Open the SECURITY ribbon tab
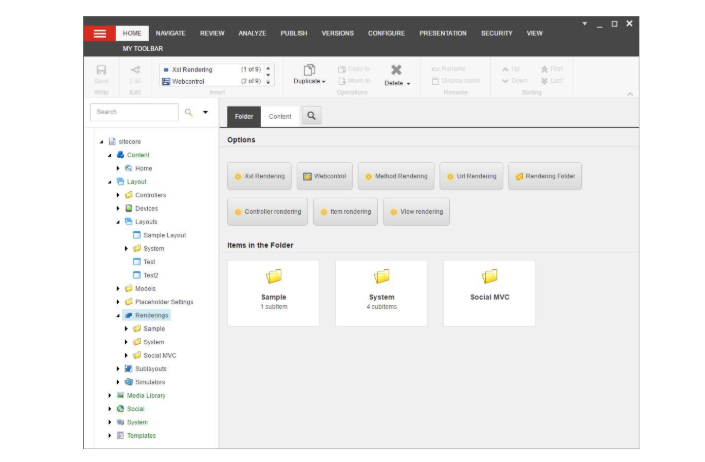Image resolution: width=705 pixels, height=462 pixels. tap(496, 33)
